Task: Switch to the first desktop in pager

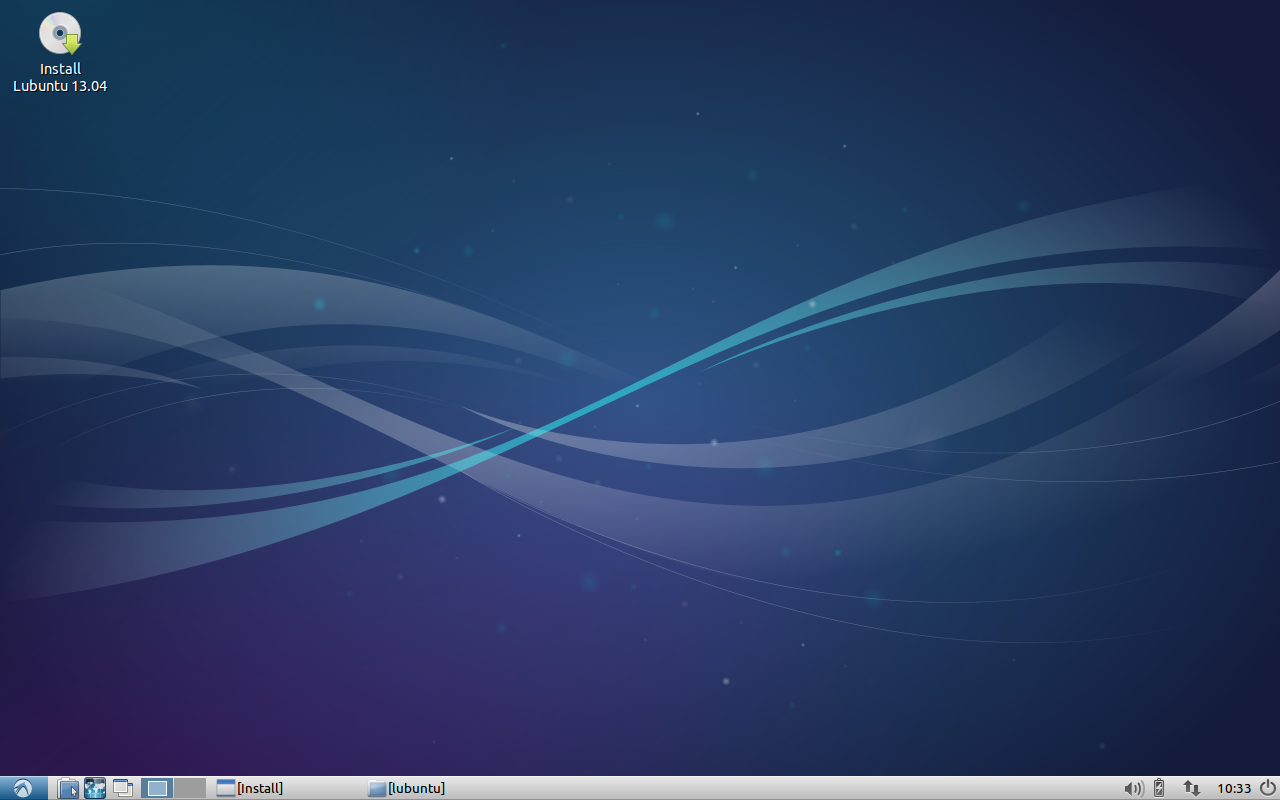Action: [157, 788]
